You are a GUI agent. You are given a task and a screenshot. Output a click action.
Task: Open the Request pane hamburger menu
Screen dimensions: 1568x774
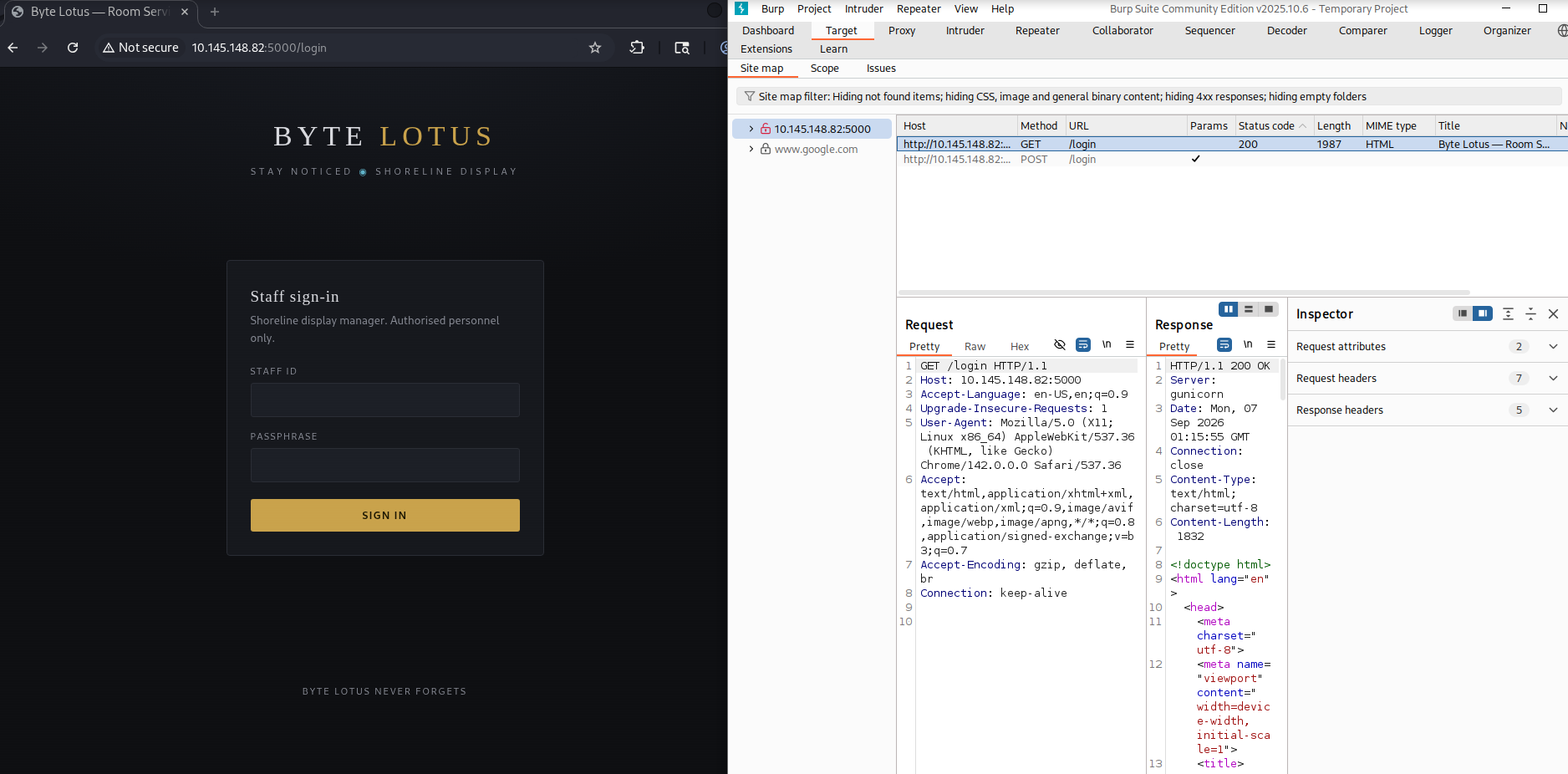coord(1130,344)
